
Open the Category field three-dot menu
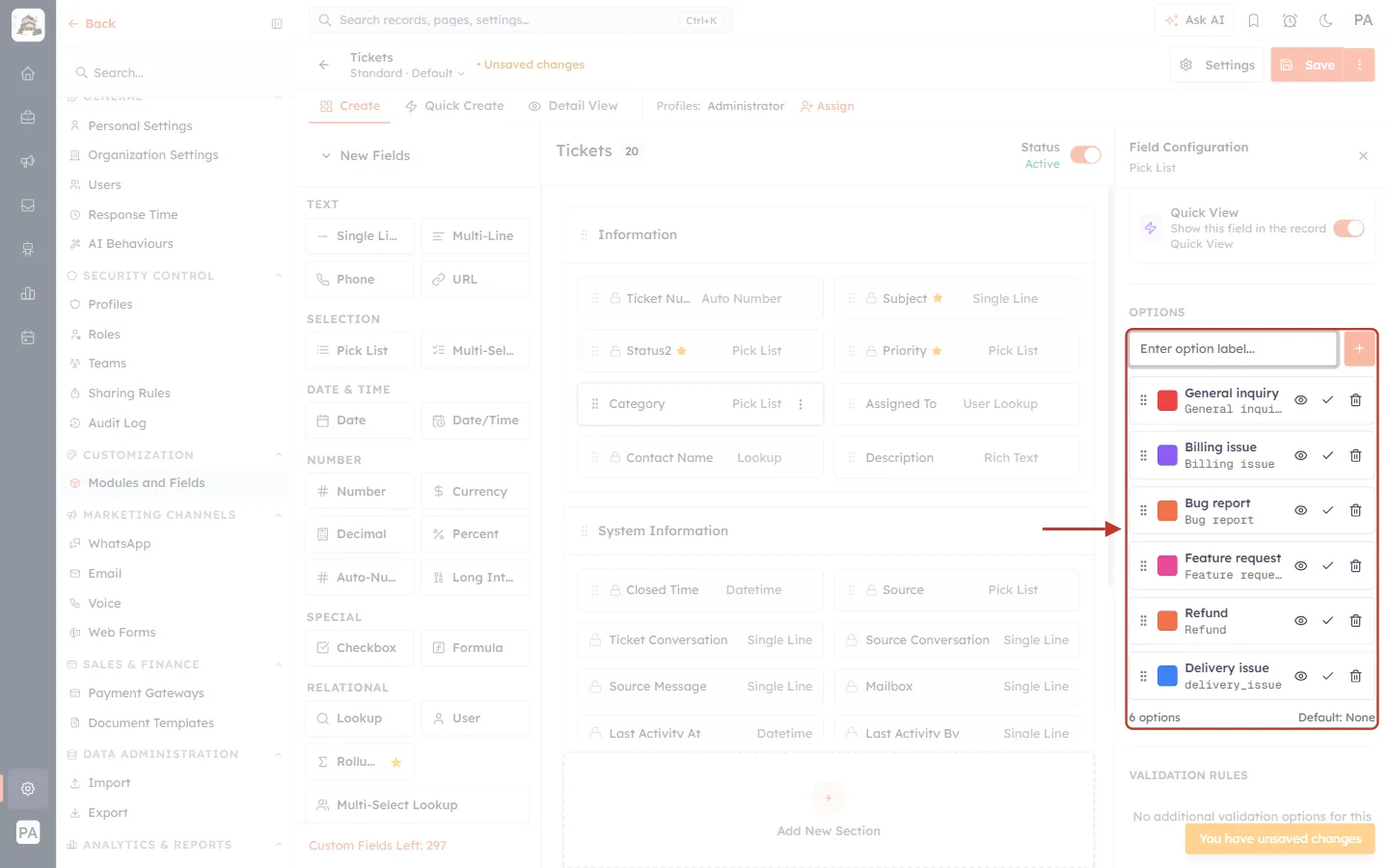pos(801,404)
